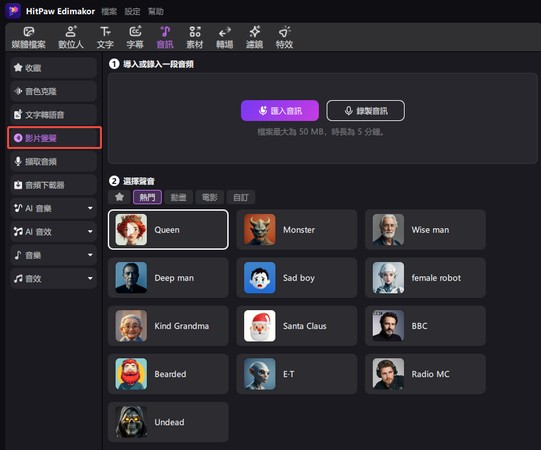The height and width of the screenshot is (450, 541).
Task: Choose the Bearded voice card
Action: pos(168,374)
